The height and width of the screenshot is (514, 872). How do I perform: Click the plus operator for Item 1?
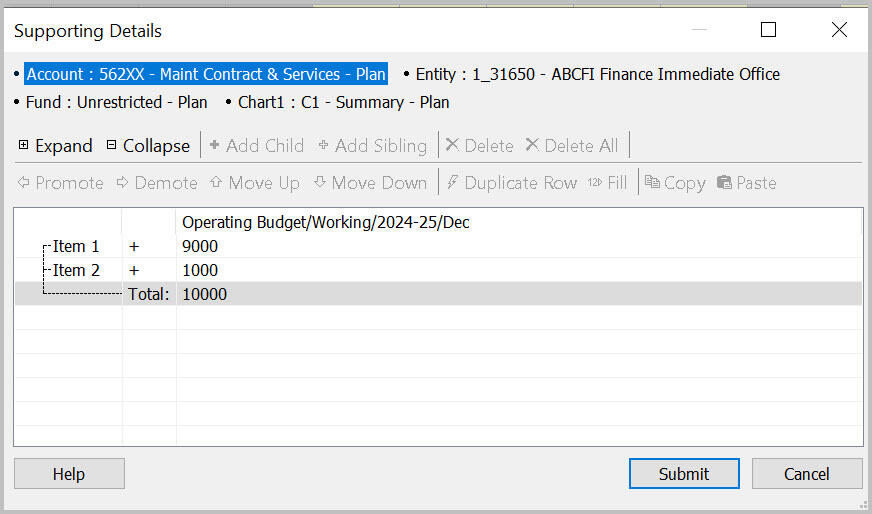134,246
